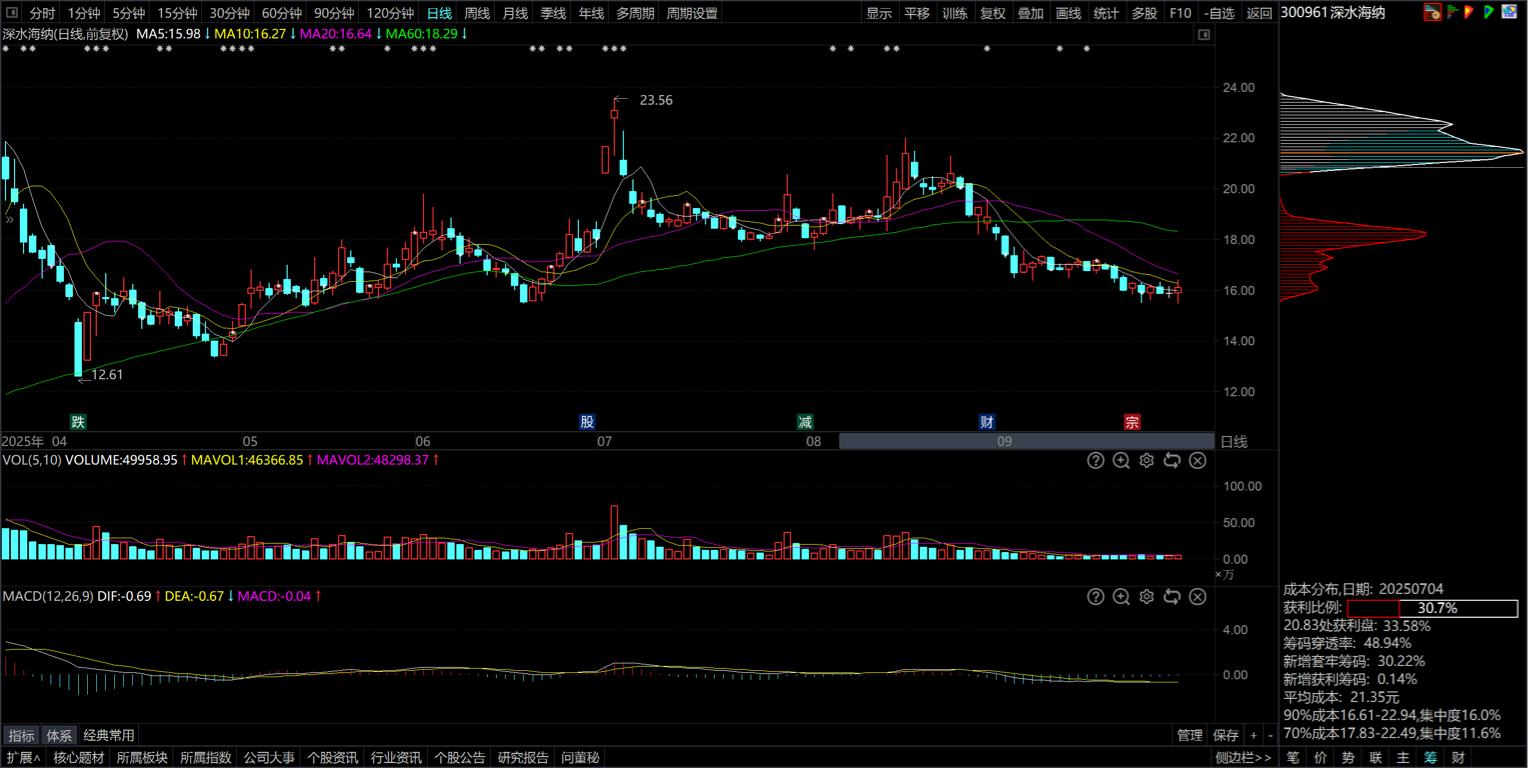This screenshot has width=1528, height=768.
Task: Click the 保存 save button
Action: pyautogui.click(x=1225, y=735)
